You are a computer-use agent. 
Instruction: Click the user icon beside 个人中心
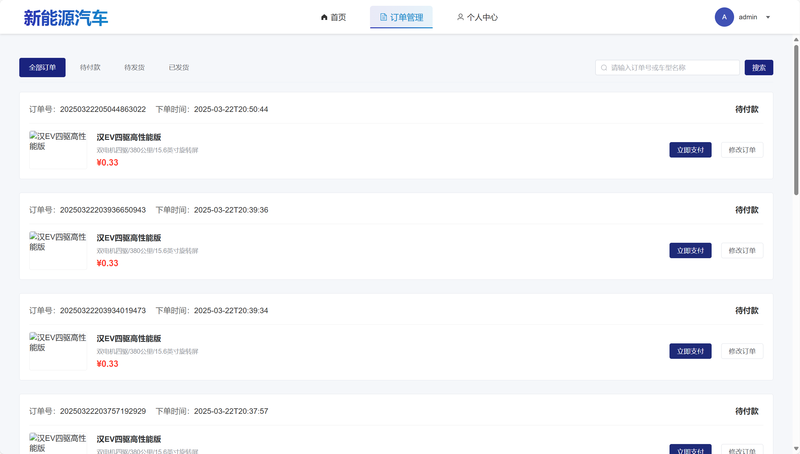tap(460, 17)
